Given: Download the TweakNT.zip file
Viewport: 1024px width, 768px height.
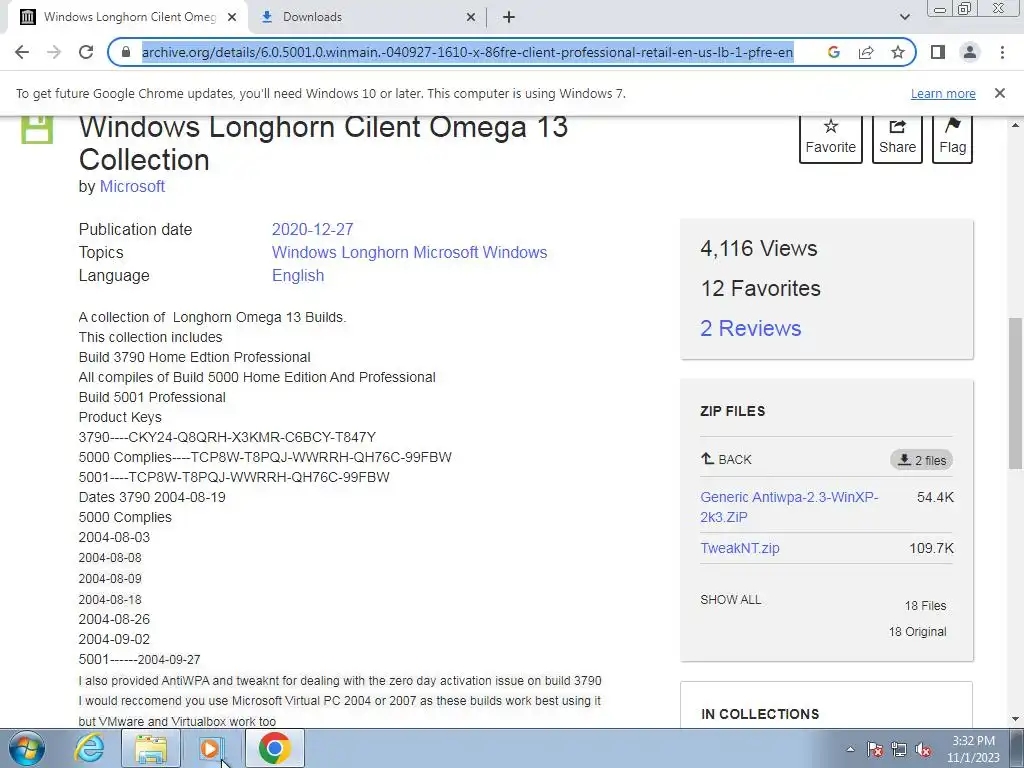Looking at the screenshot, I should pyautogui.click(x=739, y=548).
